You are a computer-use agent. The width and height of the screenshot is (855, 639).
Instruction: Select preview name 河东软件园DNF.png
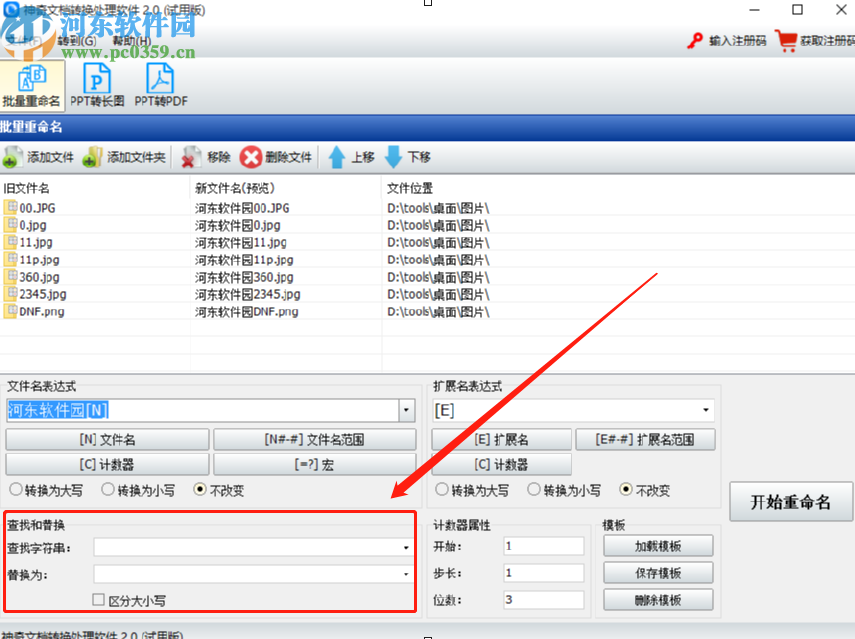coord(246,311)
